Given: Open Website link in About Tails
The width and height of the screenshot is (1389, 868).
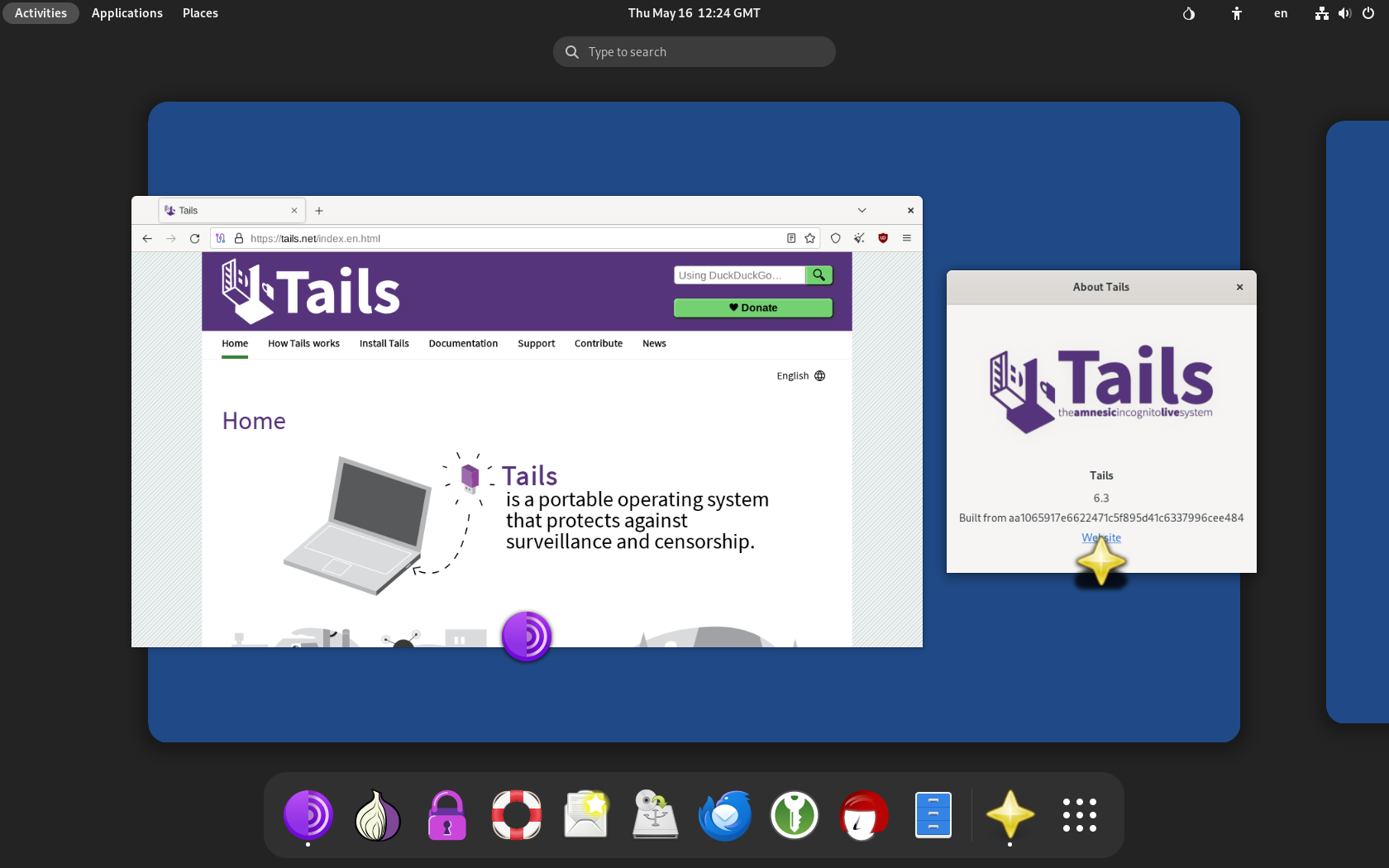Looking at the screenshot, I should click(x=1101, y=537).
